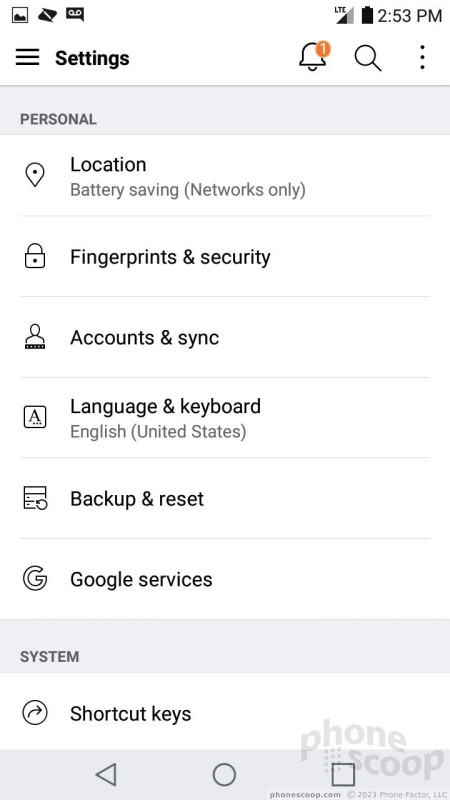Tap the padlock security icon

35,256
